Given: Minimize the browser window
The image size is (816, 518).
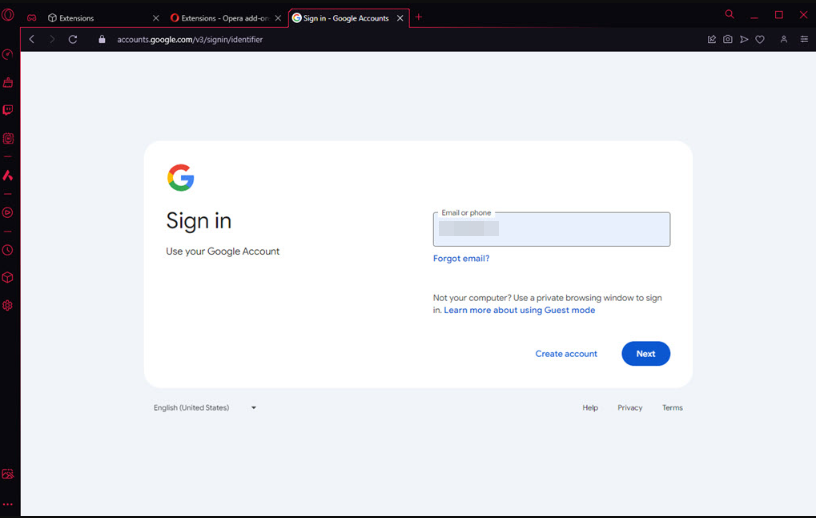Looking at the screenshot, I should tap(754, 16).
